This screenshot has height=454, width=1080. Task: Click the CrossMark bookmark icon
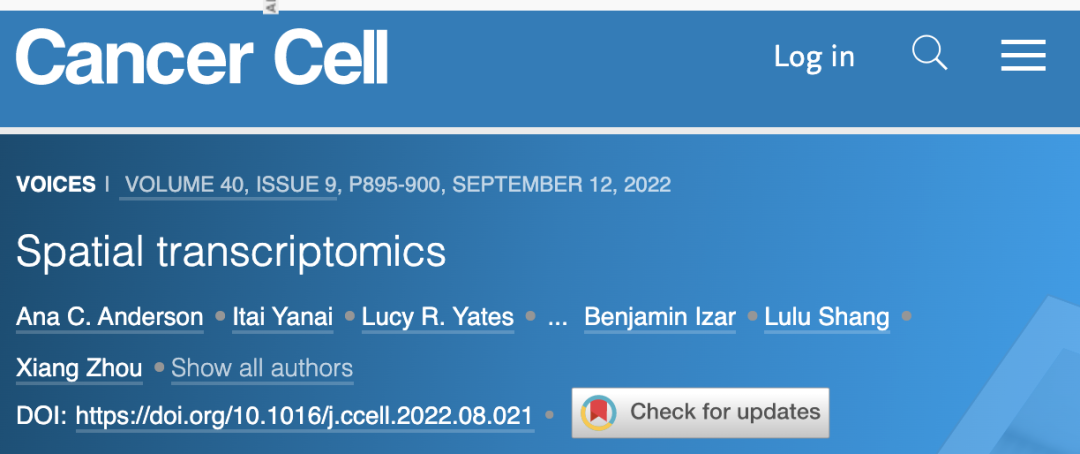point(598,412)
